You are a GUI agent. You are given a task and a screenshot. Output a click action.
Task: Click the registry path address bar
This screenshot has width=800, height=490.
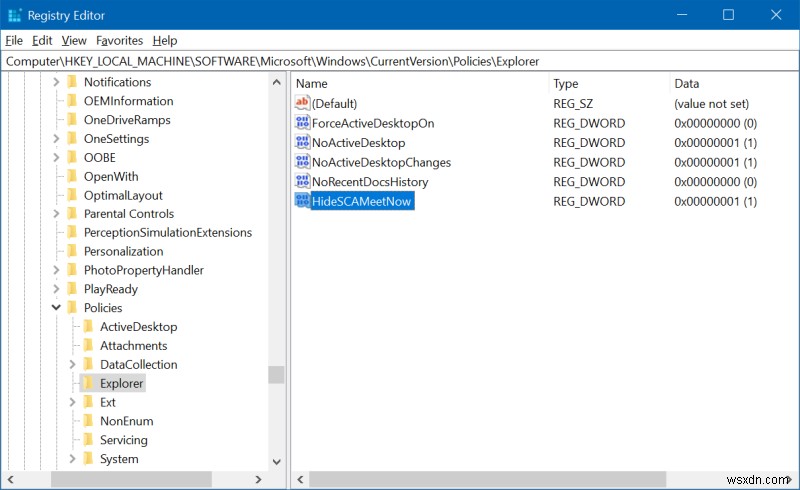[400, 61]
